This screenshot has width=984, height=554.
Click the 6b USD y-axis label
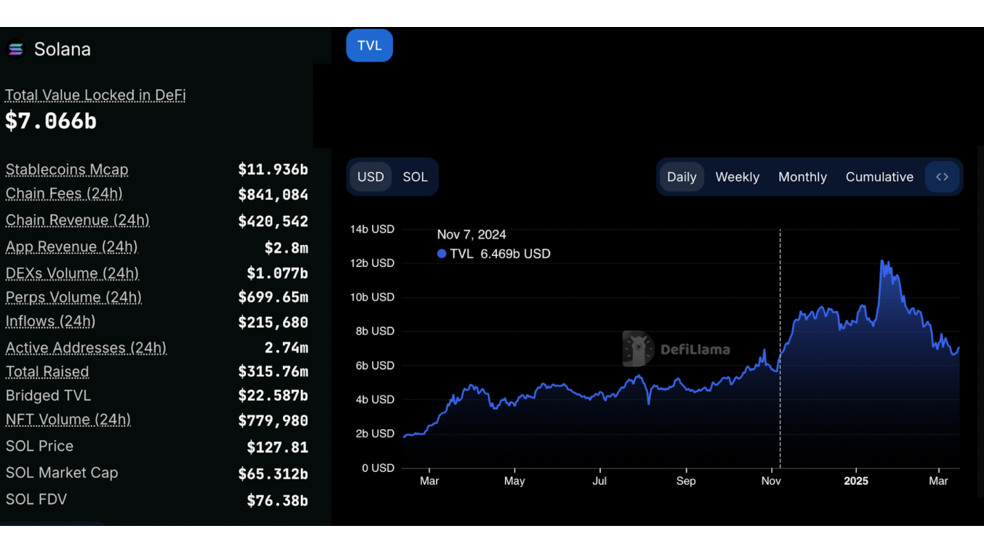375,365
